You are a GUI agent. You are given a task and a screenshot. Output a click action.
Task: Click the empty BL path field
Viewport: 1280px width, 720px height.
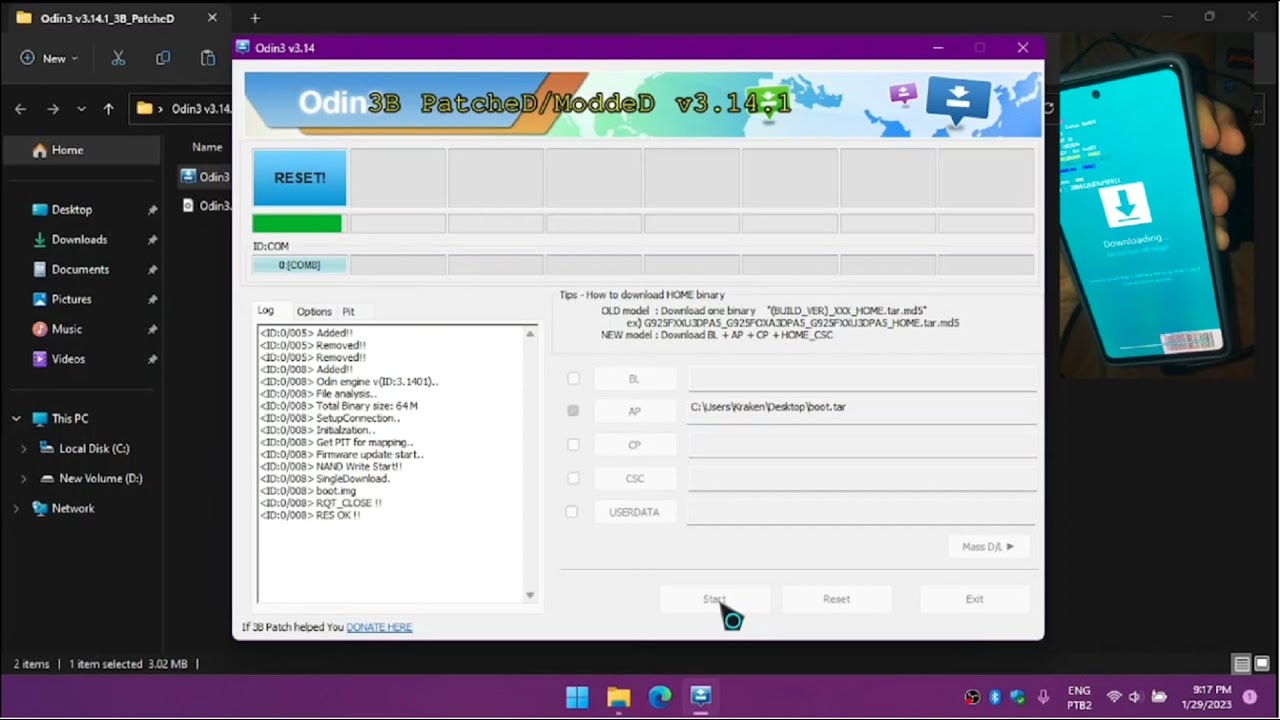862,379
